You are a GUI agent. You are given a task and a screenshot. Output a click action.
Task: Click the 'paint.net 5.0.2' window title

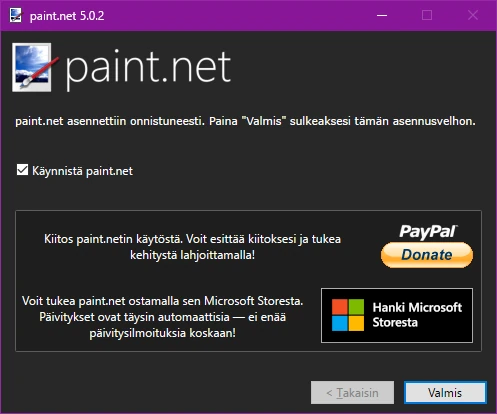point(67,16)
